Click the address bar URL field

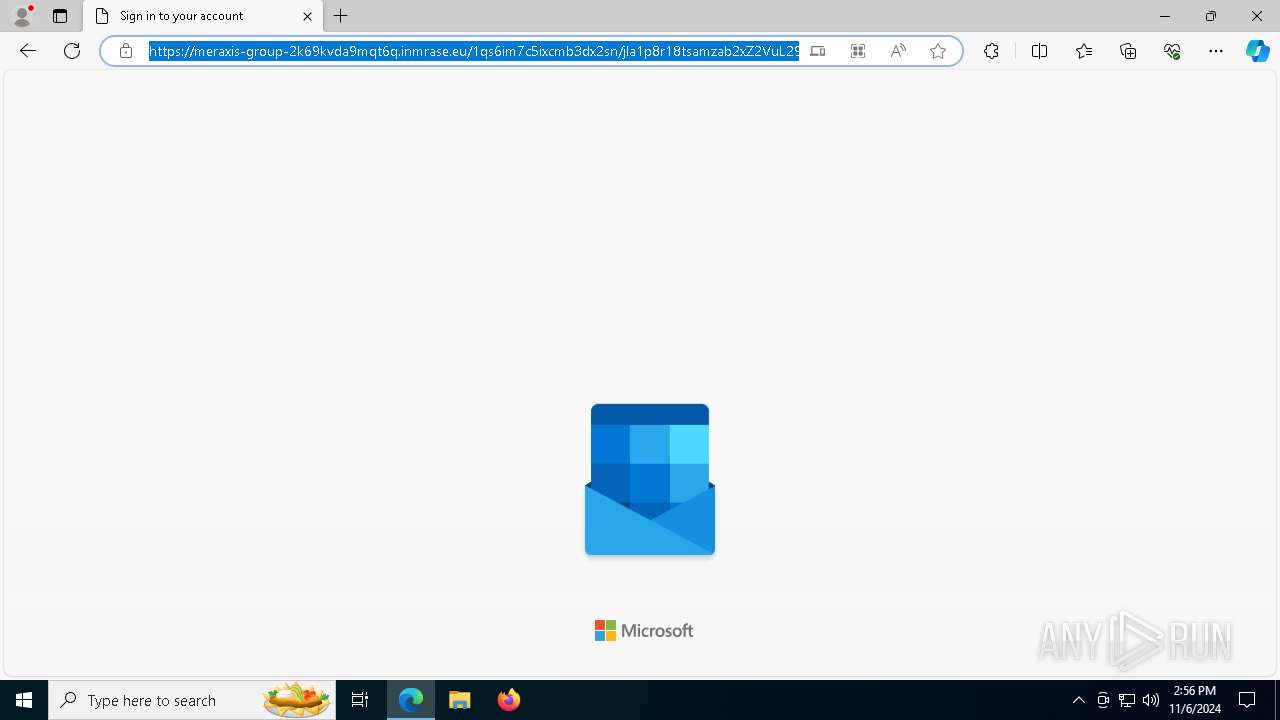474,51
